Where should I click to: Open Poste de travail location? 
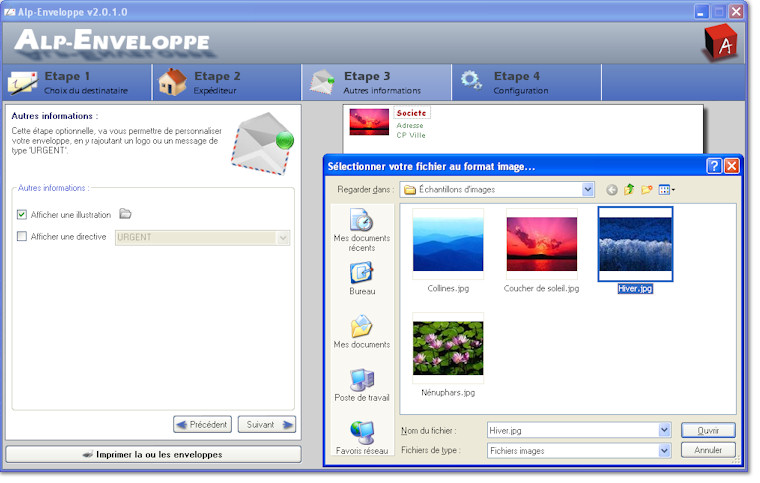pos(361,385)
